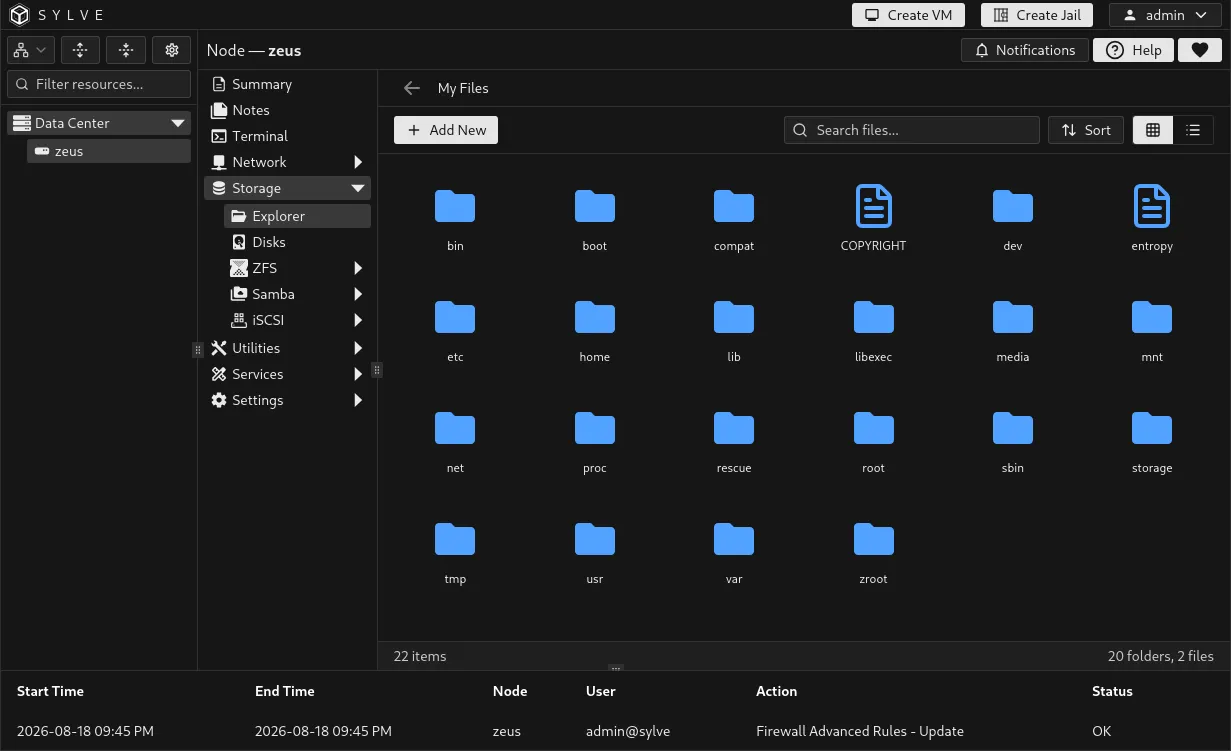Collapse the Data Center tree node
Screen dimensions: 1231x751
click(x=178, y=123)
